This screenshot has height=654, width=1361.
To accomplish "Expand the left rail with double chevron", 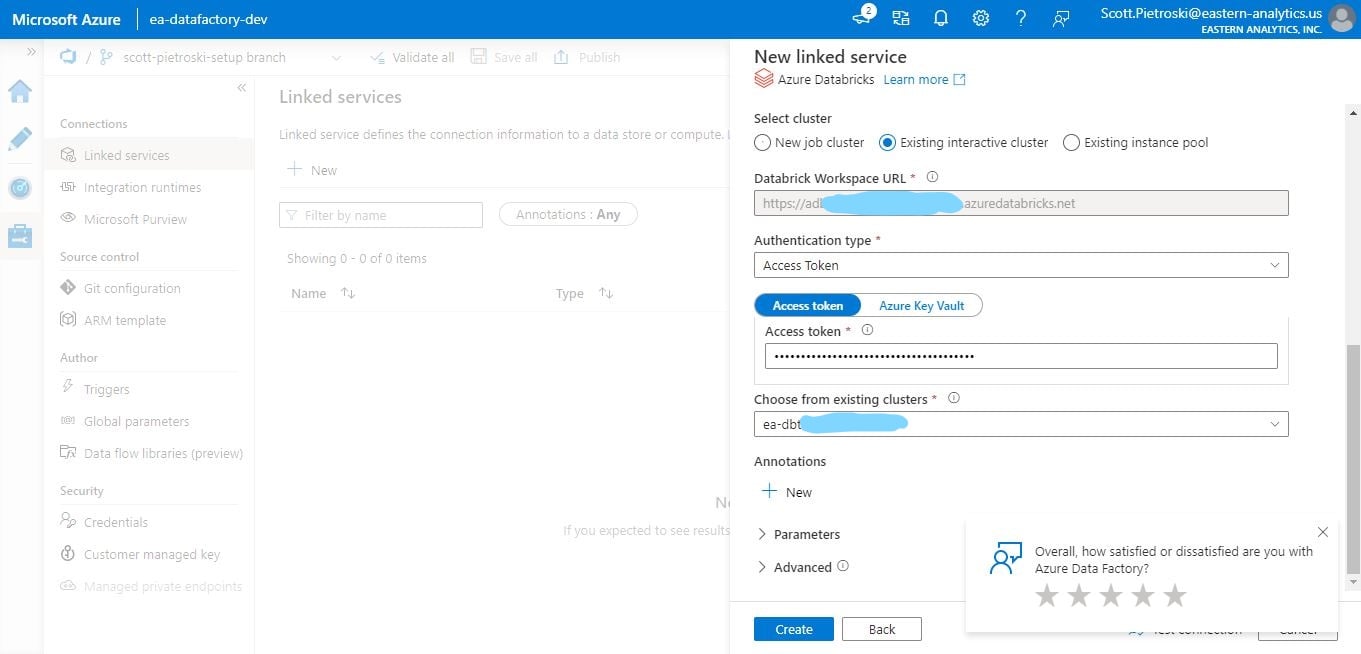I will (32, 52).
